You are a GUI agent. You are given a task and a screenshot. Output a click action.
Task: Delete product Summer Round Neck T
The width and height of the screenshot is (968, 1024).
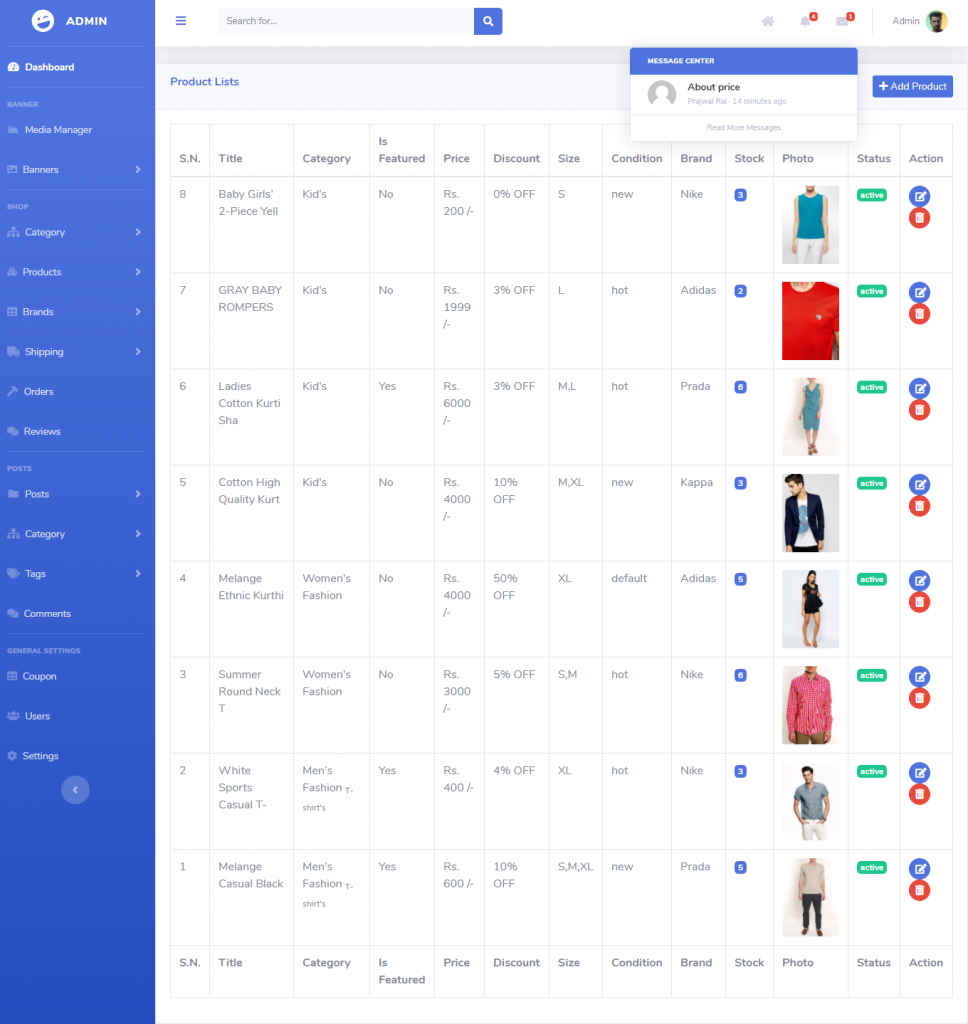920,698
